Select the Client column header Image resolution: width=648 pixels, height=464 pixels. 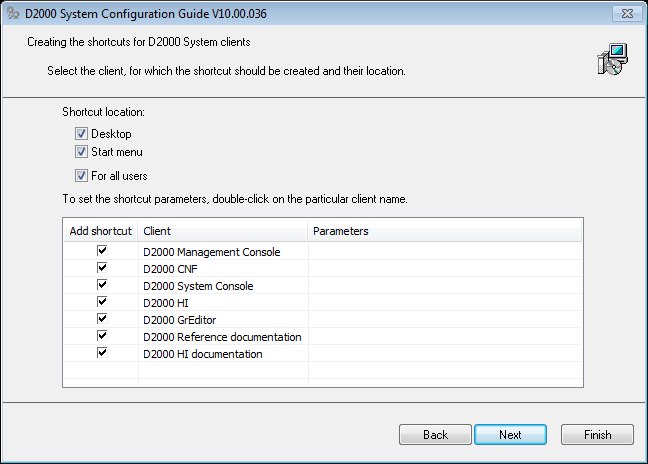(223, 231)
